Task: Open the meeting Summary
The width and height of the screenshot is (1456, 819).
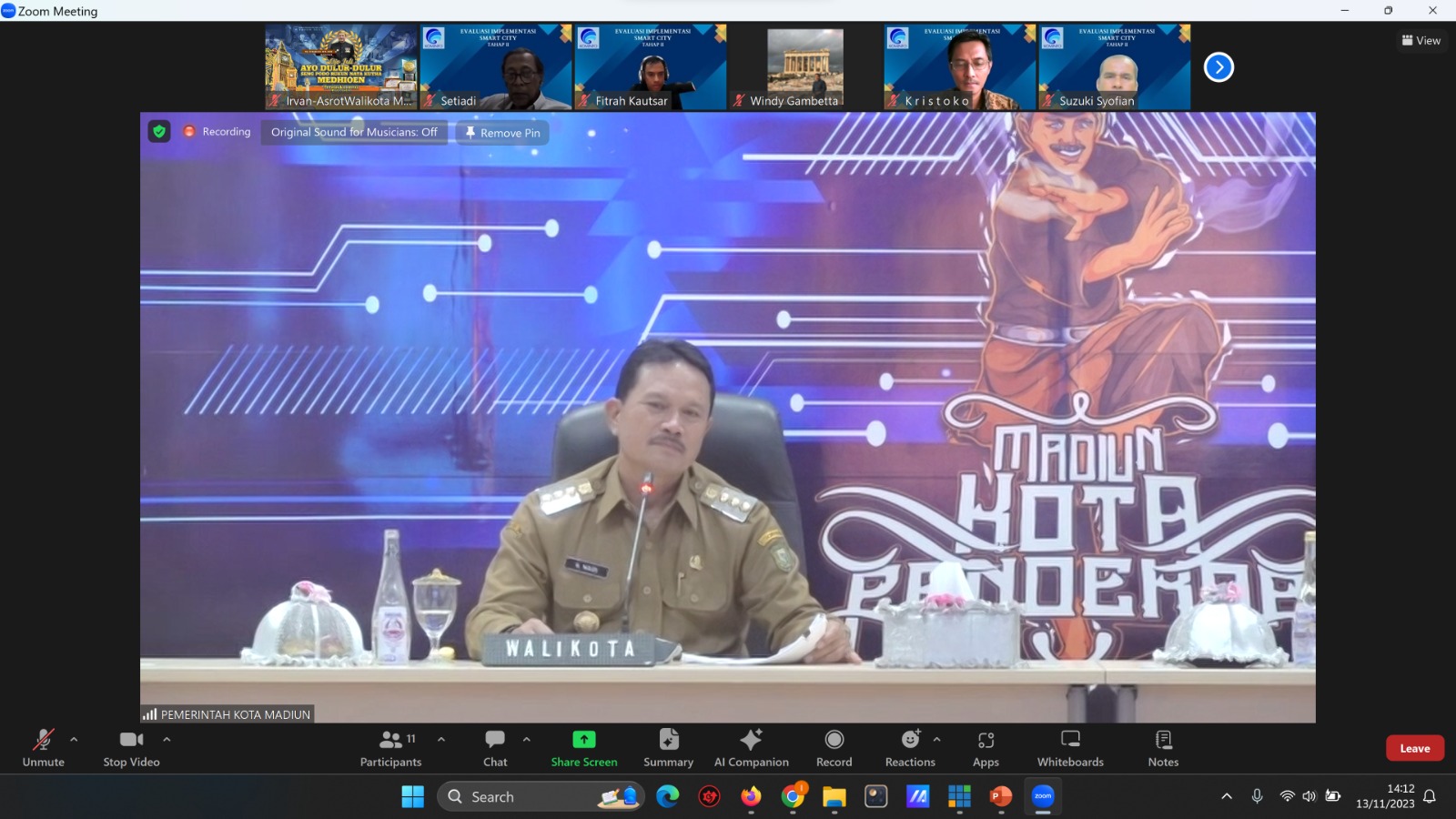Action: [668, 748]
